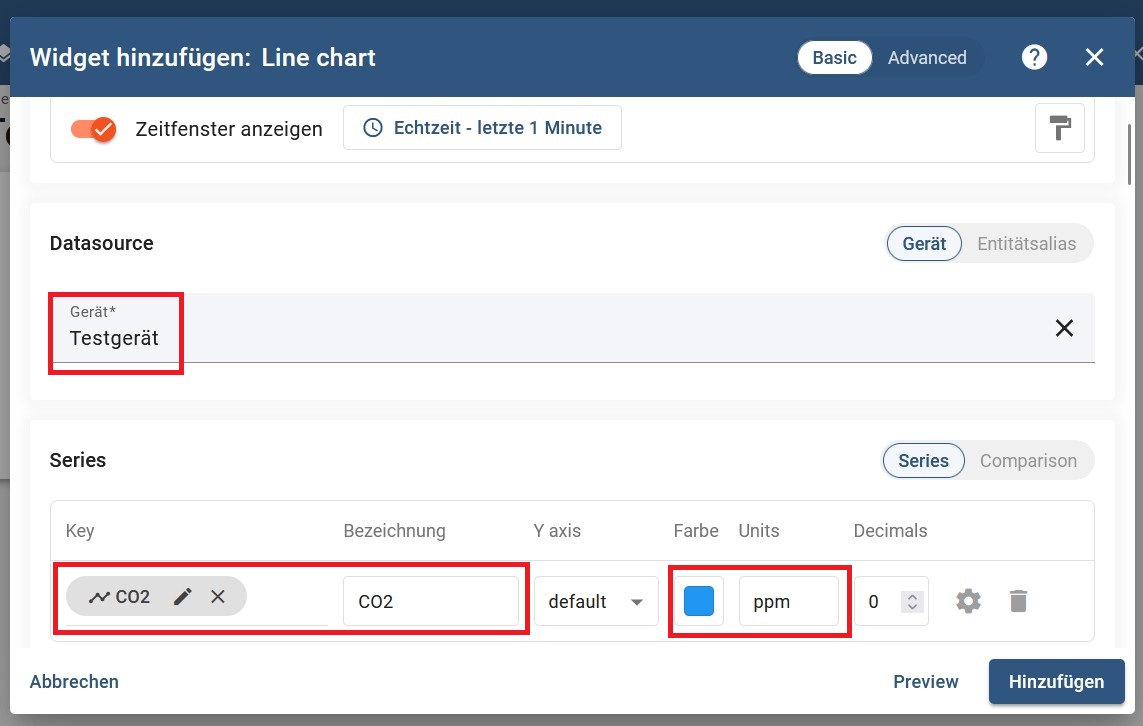Switch to Advanced mode
This screenshot has height=726, width=1143.
[927, 57]
